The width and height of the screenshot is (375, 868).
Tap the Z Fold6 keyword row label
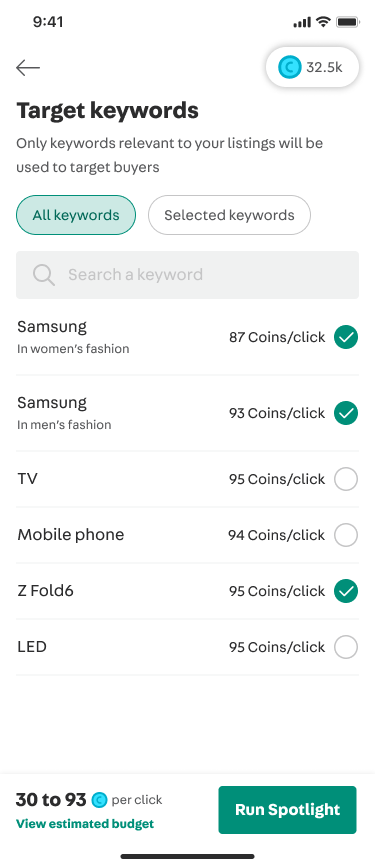click(x=45, y=591)
